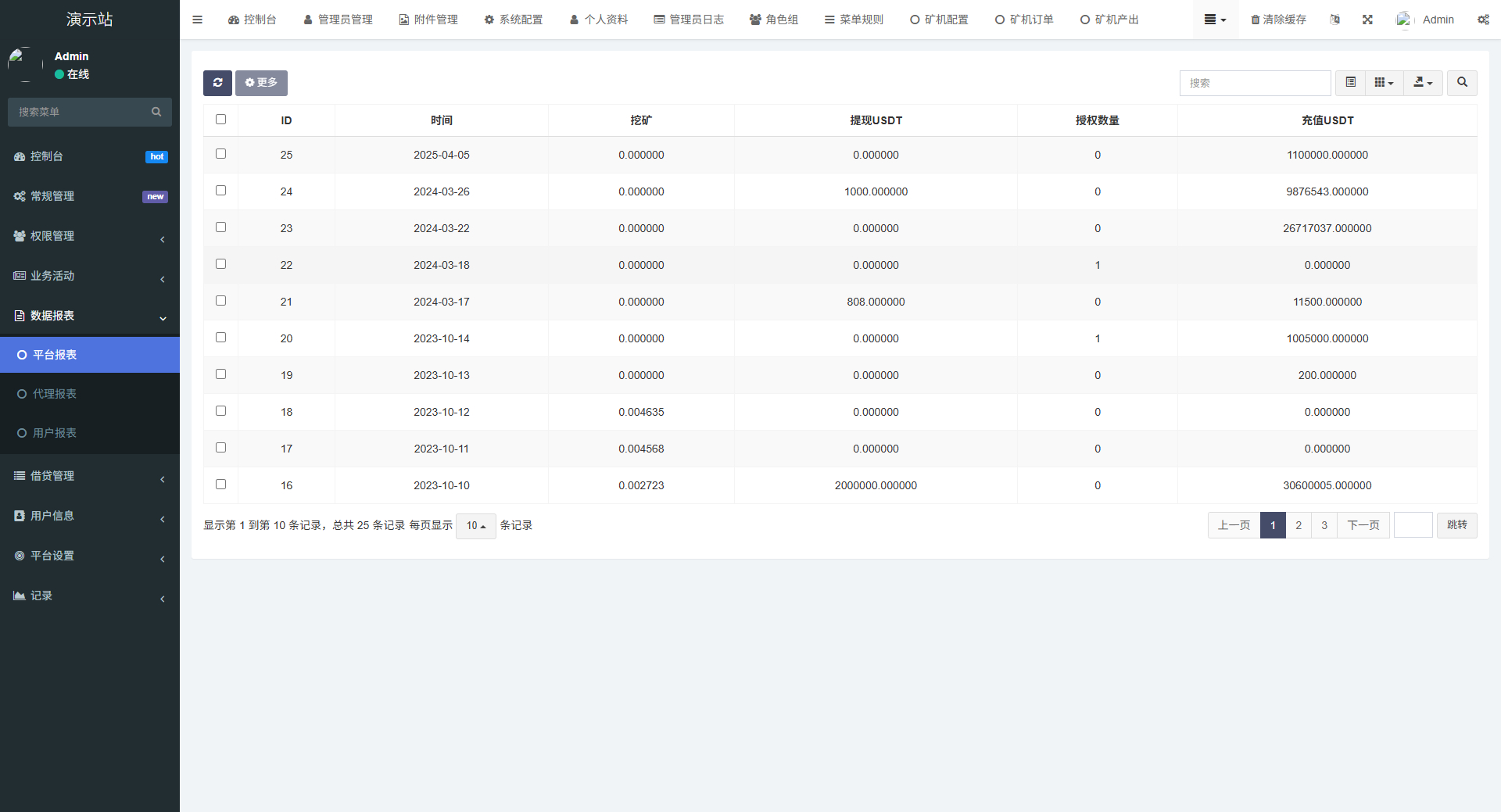Check the select-all checkbox in table header

pos(220,119)
